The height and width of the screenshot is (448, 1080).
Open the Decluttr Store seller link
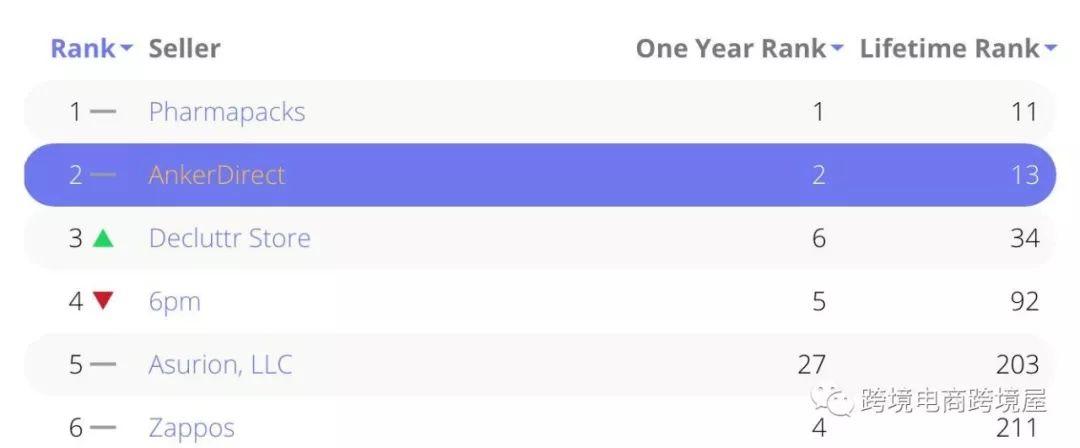[229, 238]
